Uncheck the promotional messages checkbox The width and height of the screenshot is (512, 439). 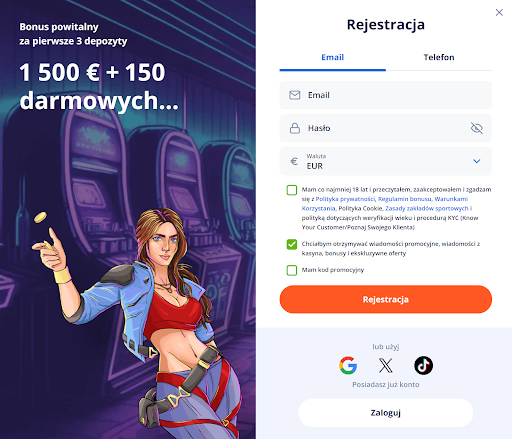click(292, 244)
